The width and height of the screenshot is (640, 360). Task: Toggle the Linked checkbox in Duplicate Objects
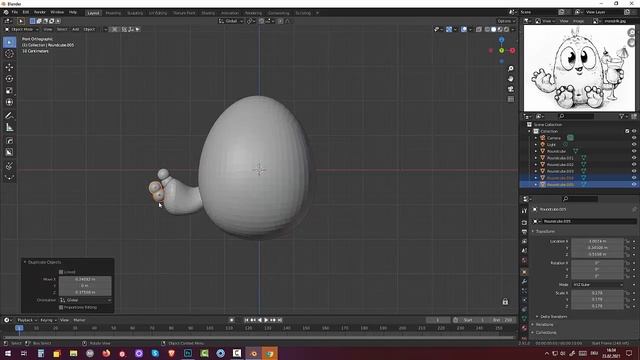(61, 272)
